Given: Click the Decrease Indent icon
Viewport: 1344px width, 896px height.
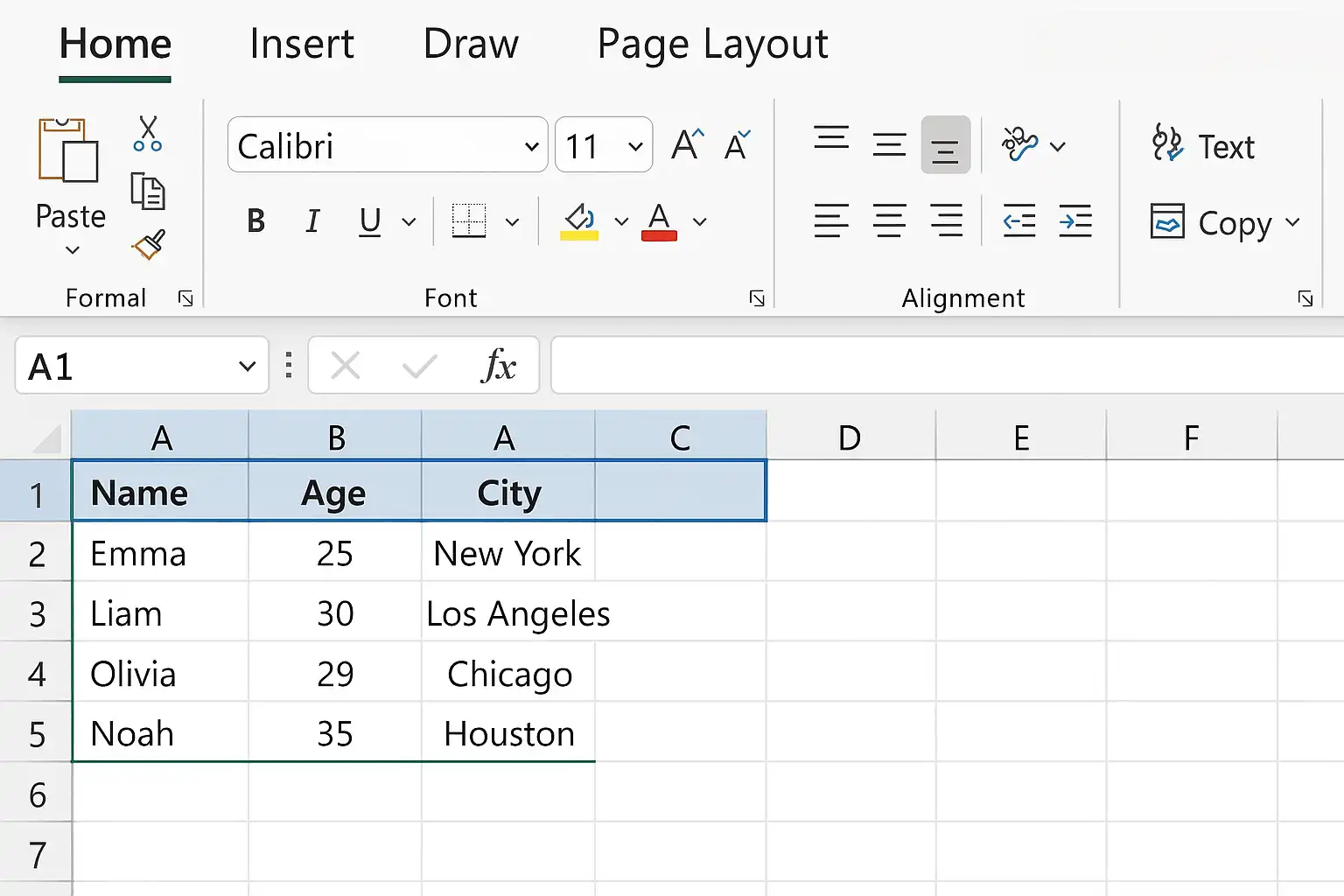Looking at the screenshot, I should coord(1019,220).
